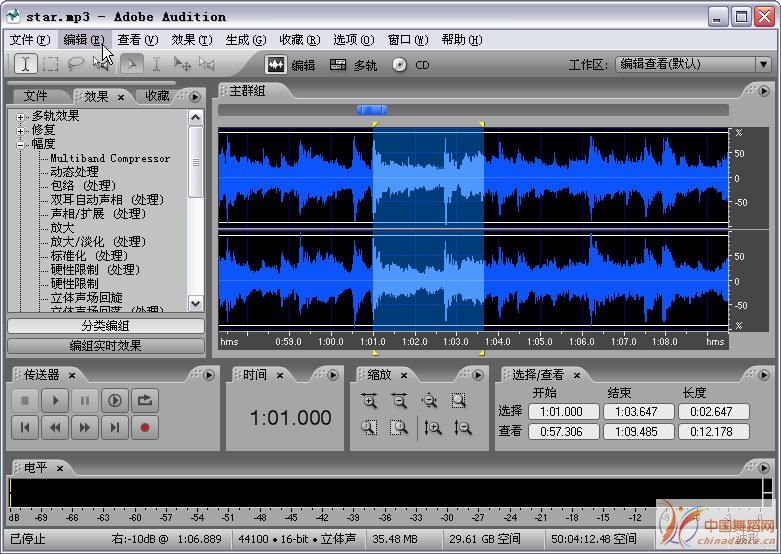Screen dimensions: 781x554
Task: Click the 编组实时效果 button
Action: [105, 346]
